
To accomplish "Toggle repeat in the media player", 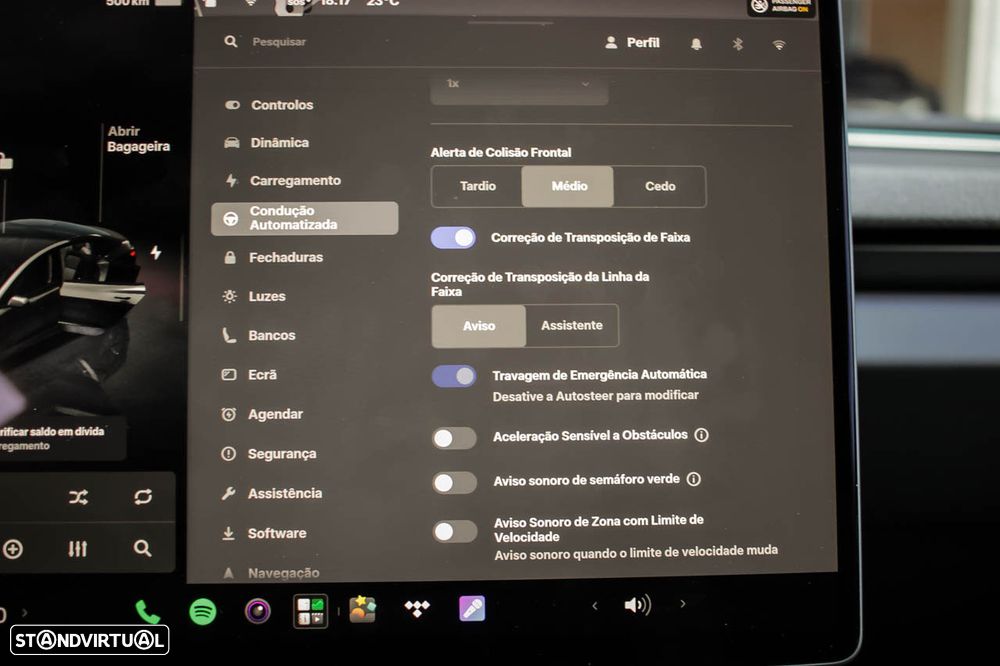I will pyautogui.click(x=143, y=496).
